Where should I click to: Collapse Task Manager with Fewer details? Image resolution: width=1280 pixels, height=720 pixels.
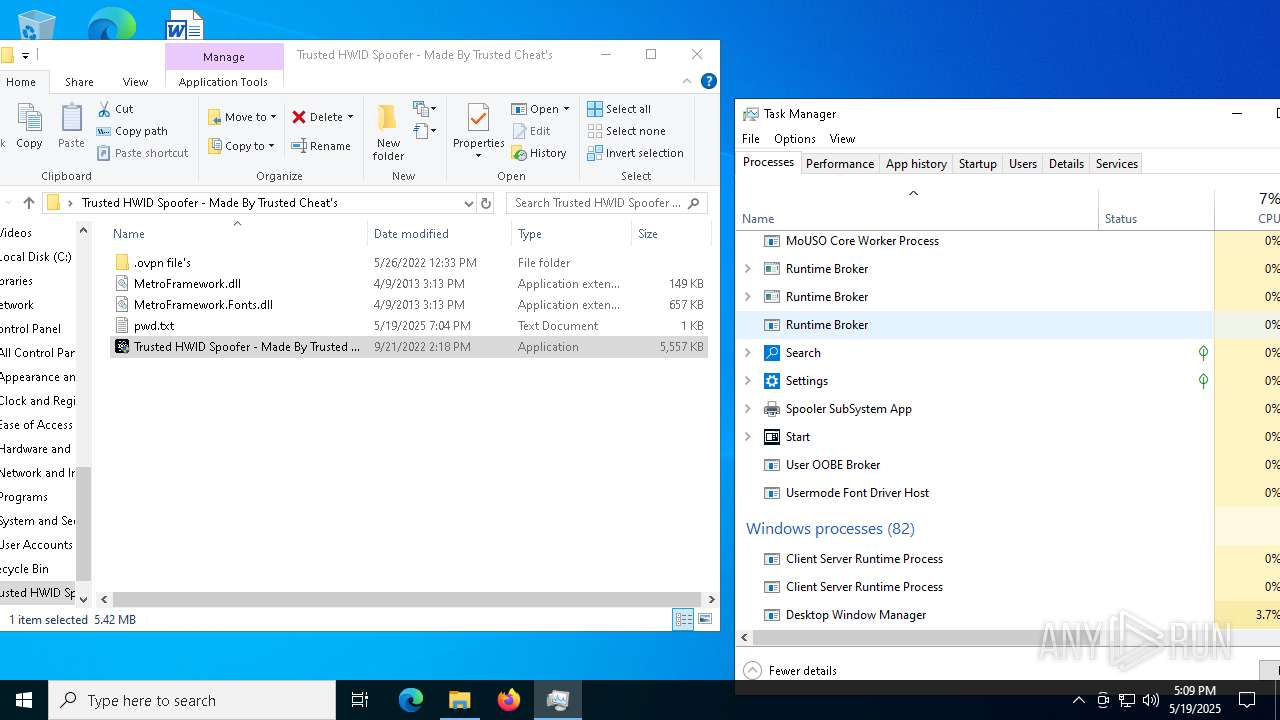pyautogui.click(x=791, y=671)
